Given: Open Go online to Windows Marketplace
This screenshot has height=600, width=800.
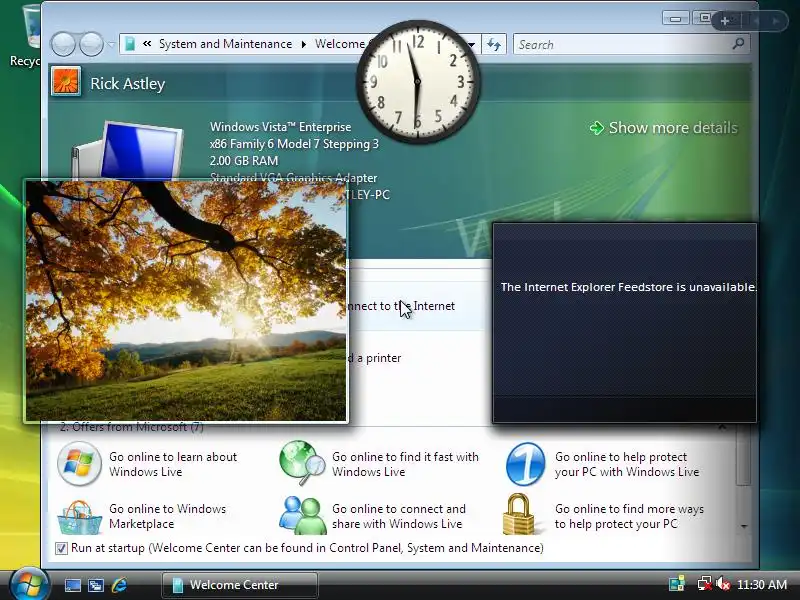Looking at the screenshot, I should [x=167, y=516].
